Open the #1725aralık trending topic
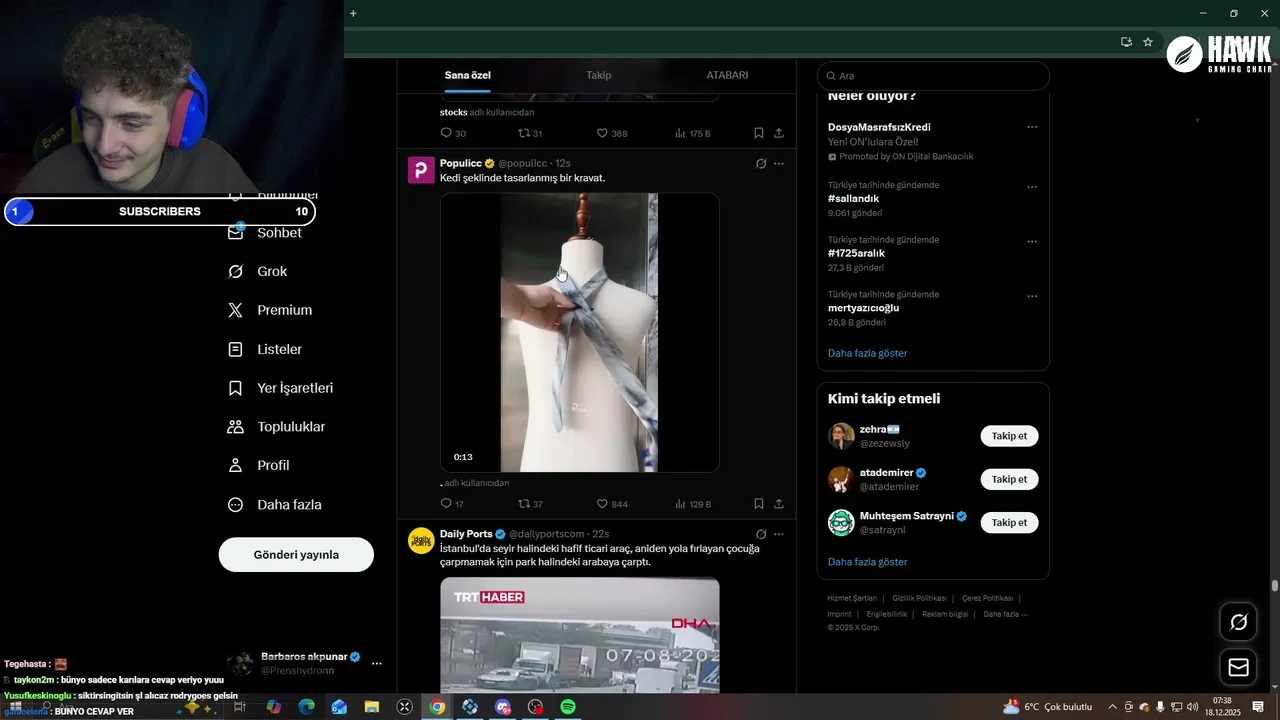1280x720 pixels. [857, 254]
